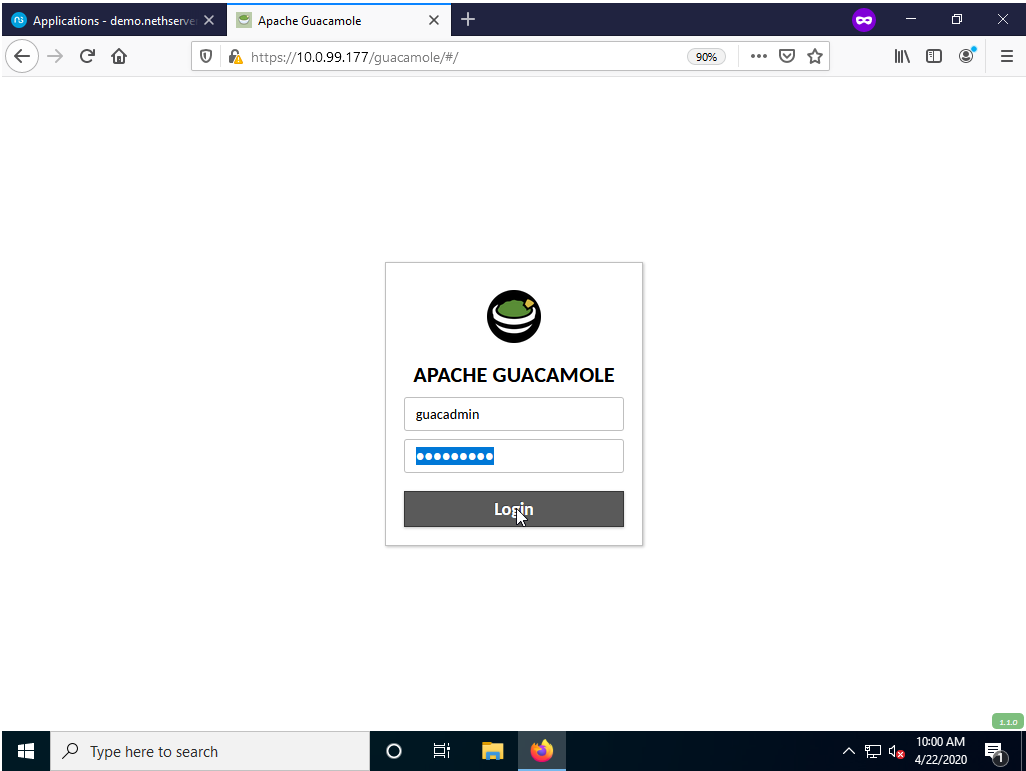The image size is (1026, 771).
Task: Click the green 1.1.0 version badge
Action: click(1008, 722)
